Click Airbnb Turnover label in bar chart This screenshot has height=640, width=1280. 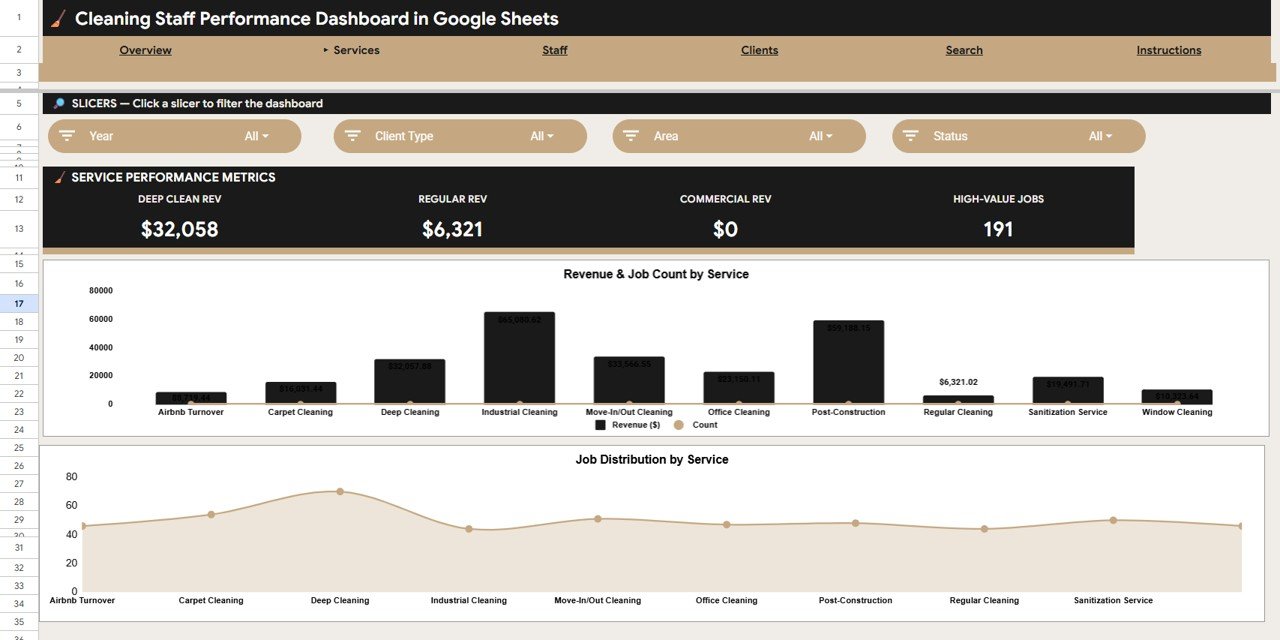(191, 412)
